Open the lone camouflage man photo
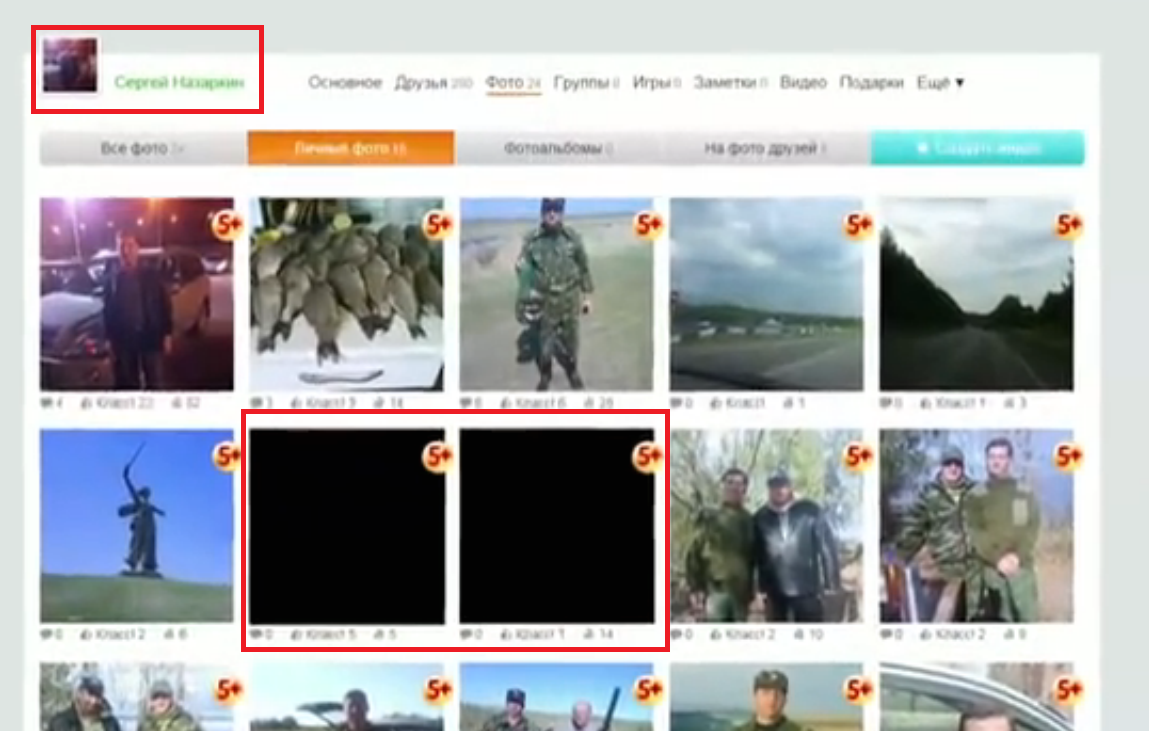The image size is (1149, 731). [556, 294]
